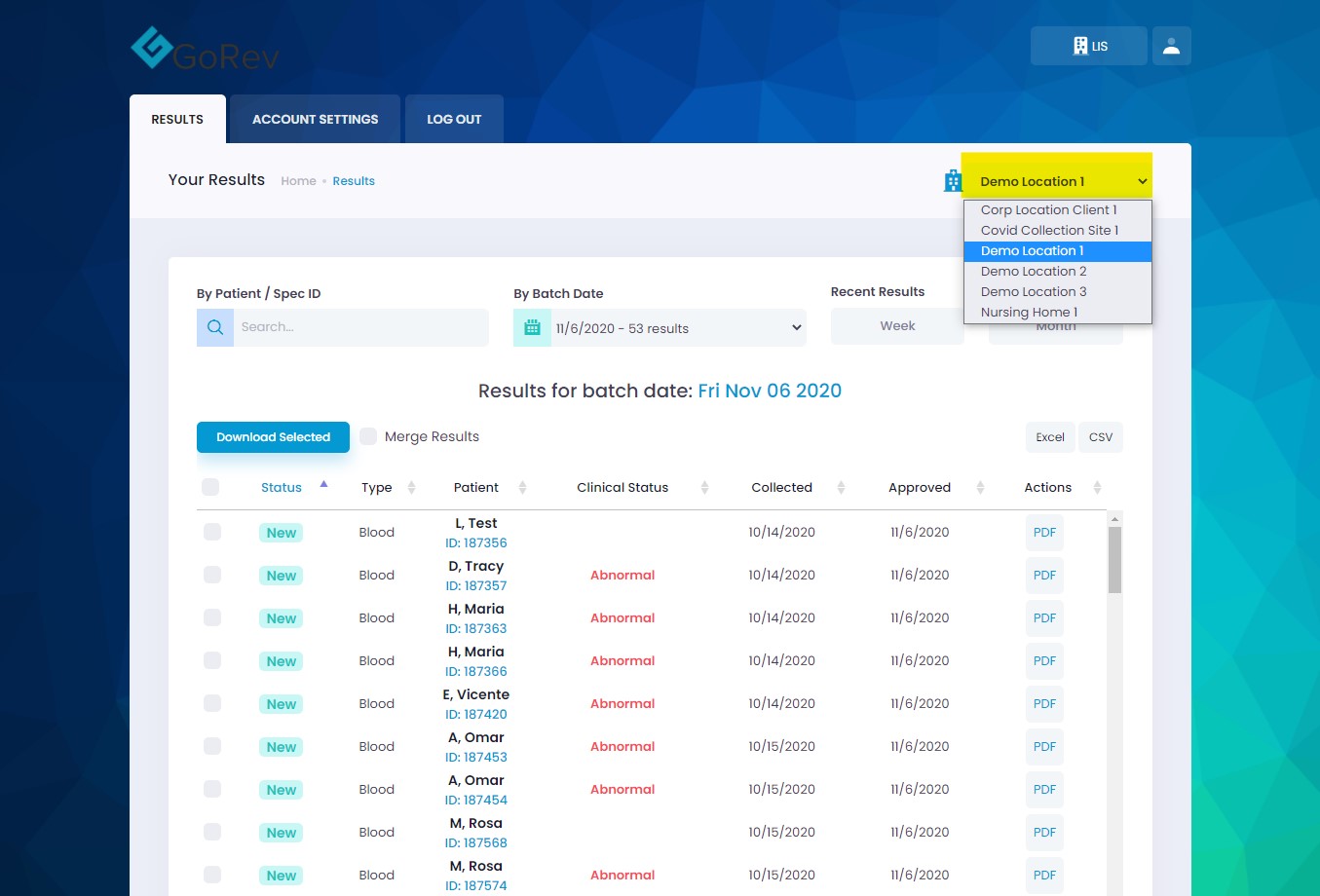
Task: Click the search magnifier icon
Action: 215,327
